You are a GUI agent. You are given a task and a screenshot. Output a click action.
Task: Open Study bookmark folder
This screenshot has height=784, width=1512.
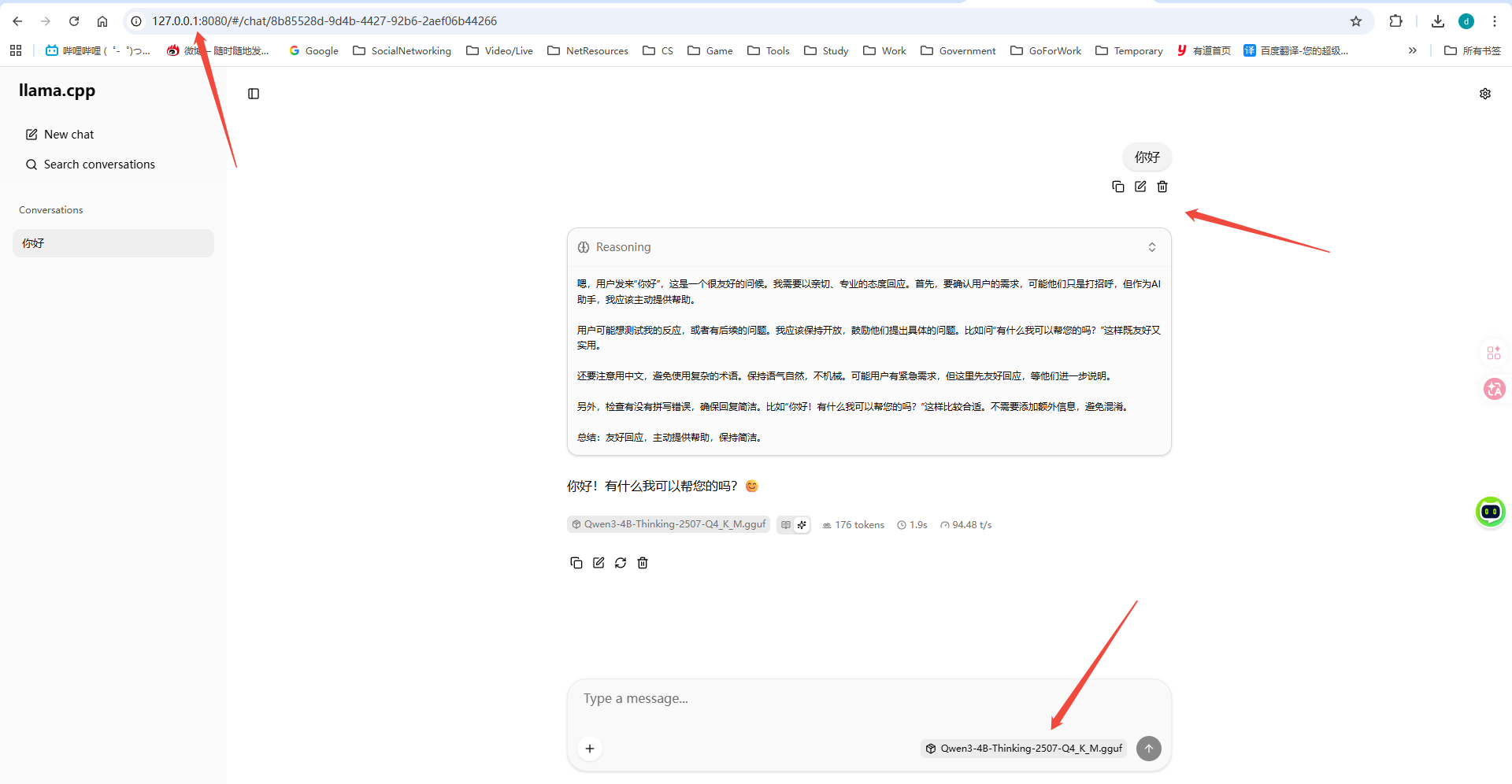tap(826, 50)
